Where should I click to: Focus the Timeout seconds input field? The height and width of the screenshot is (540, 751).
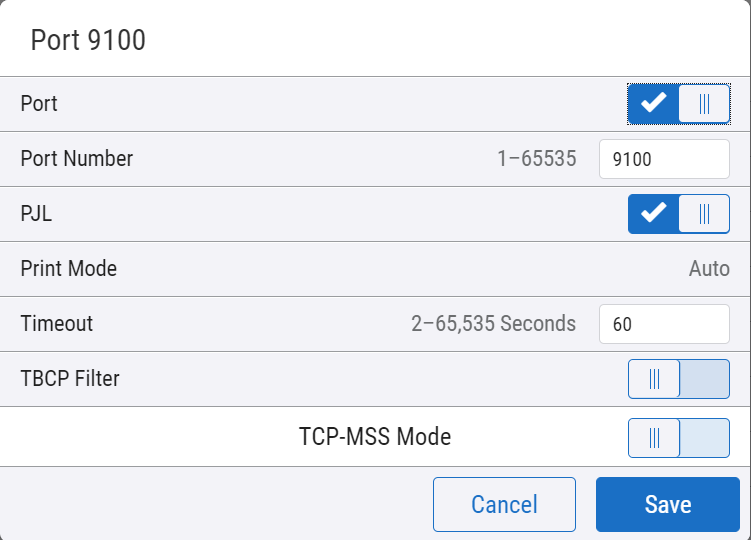point(664,324)
